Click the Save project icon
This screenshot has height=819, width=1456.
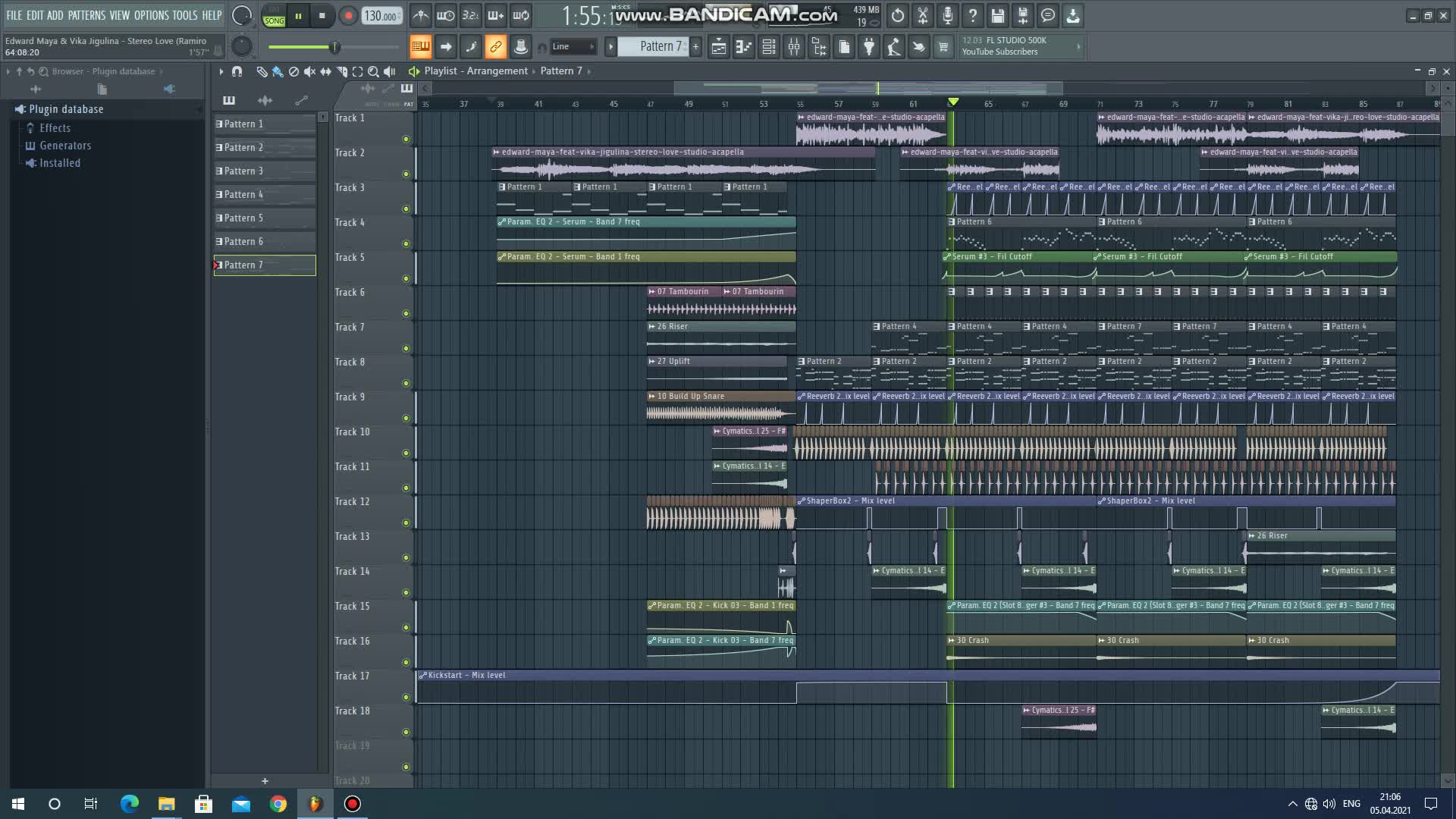(x=998, y=15)
